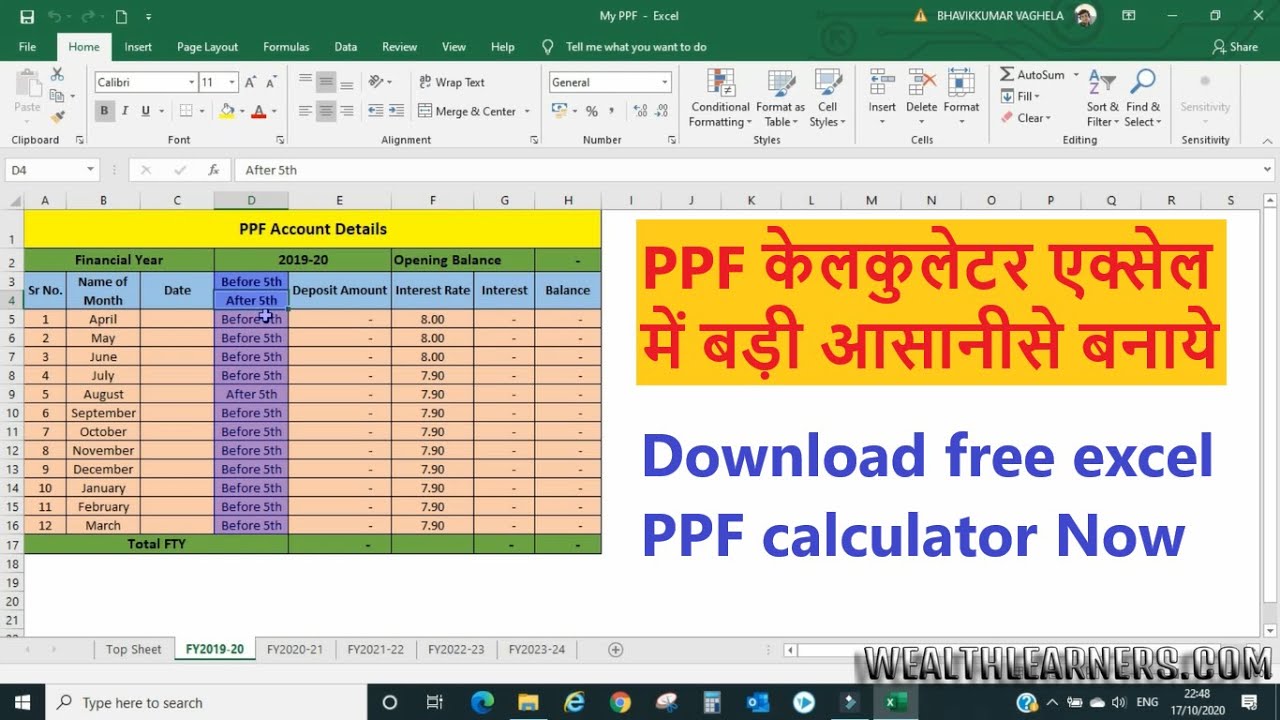Image resolution: width=1280 pixels, height=720 pixels.
Task: Toggle Middle Align vertical alignment
Action: tap(326, 82)
